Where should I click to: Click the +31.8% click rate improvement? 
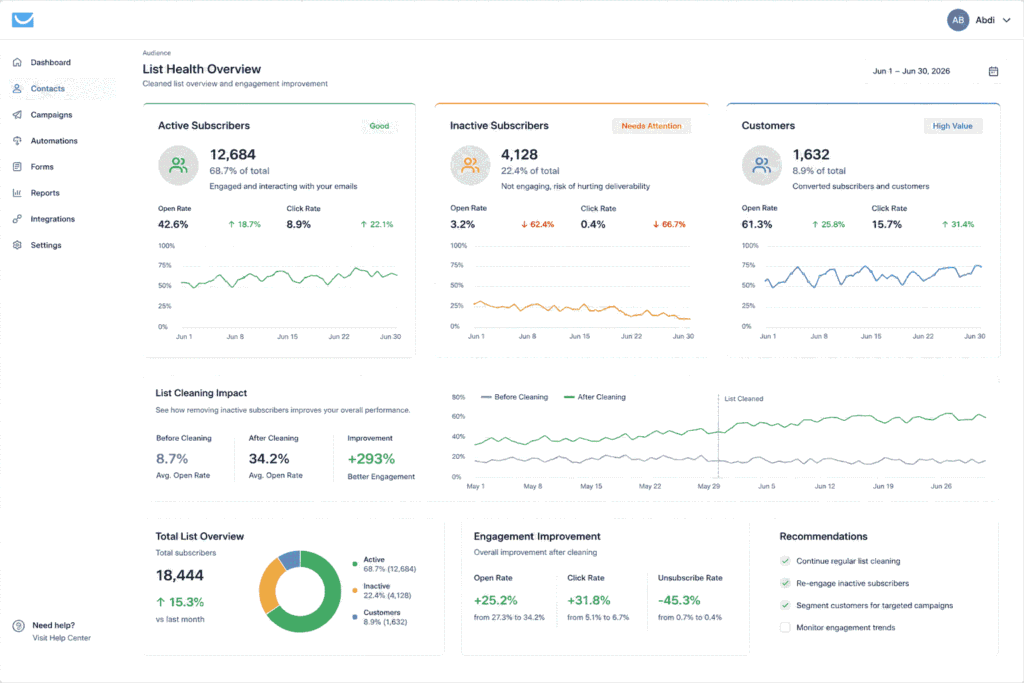(x=589, y=600)
